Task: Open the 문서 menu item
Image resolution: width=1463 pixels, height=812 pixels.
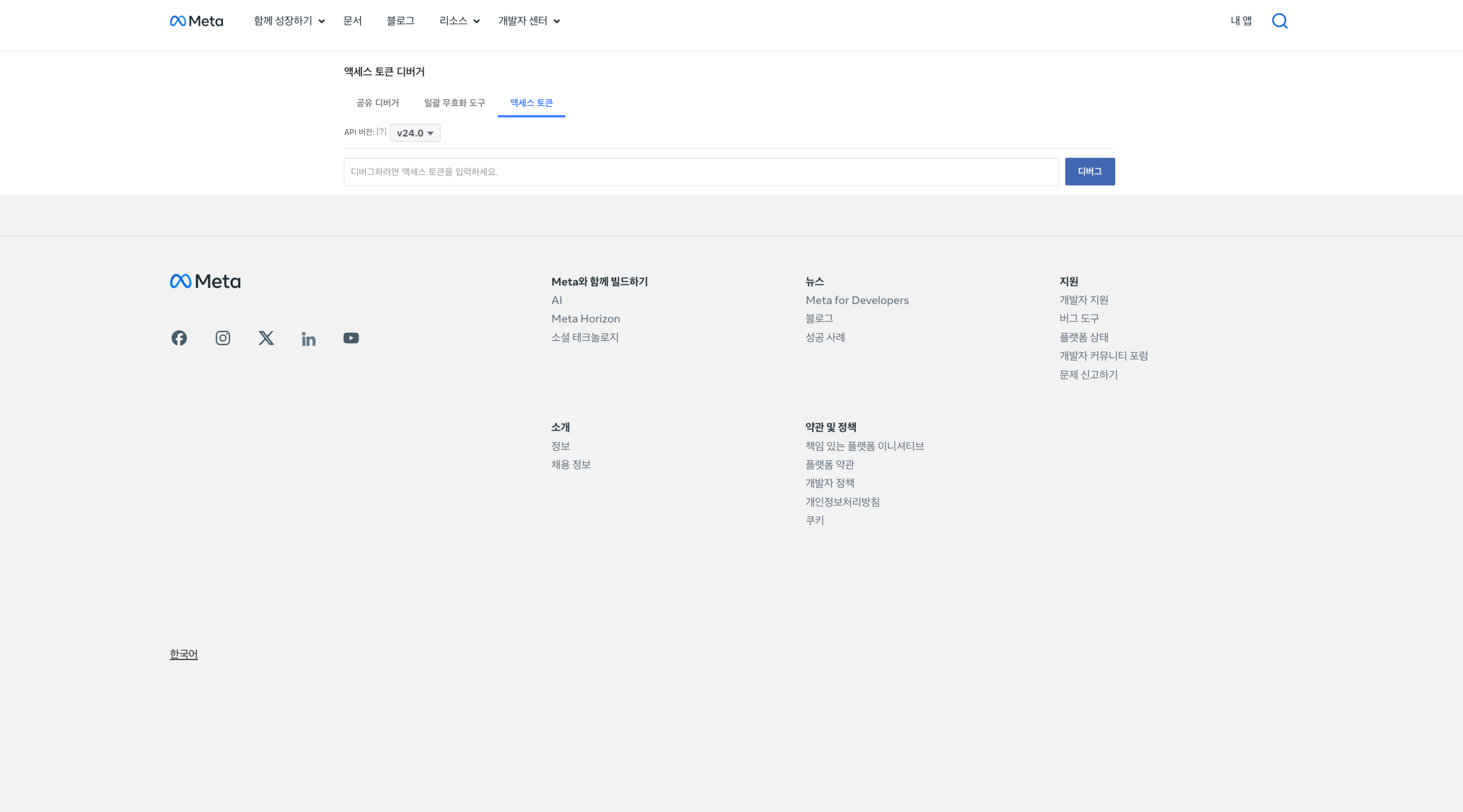Action: click(352, 21)
